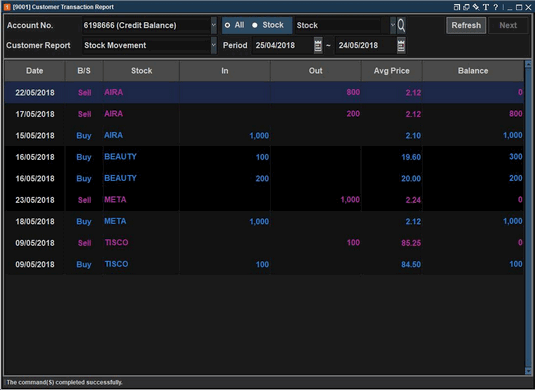The height and width of the screenshot is (390, 535).
Task: Sort by the B/S column header
Action: pyautogui.click(x=84, y=71)
